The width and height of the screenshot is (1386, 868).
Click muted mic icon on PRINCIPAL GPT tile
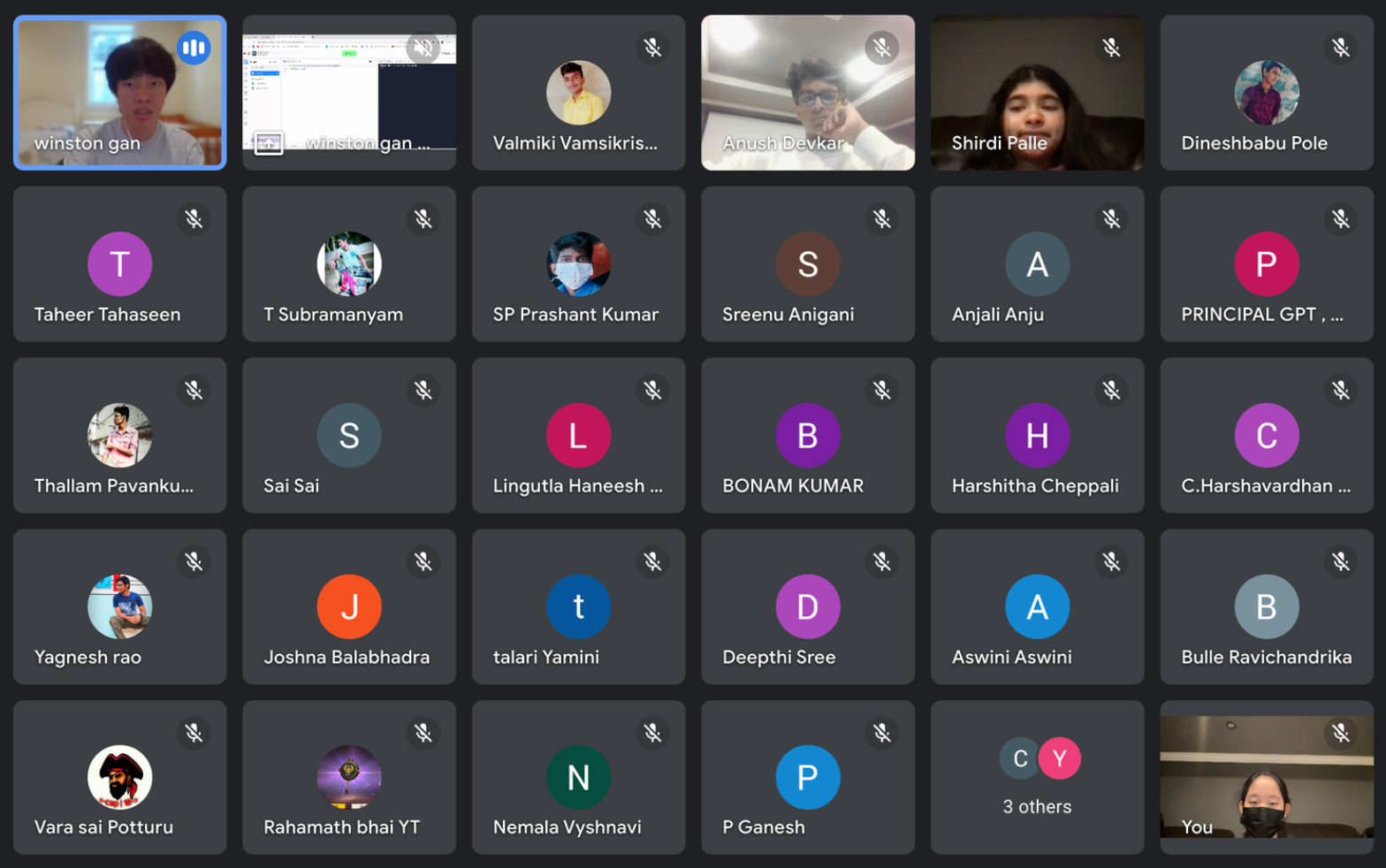[1341, 219]
